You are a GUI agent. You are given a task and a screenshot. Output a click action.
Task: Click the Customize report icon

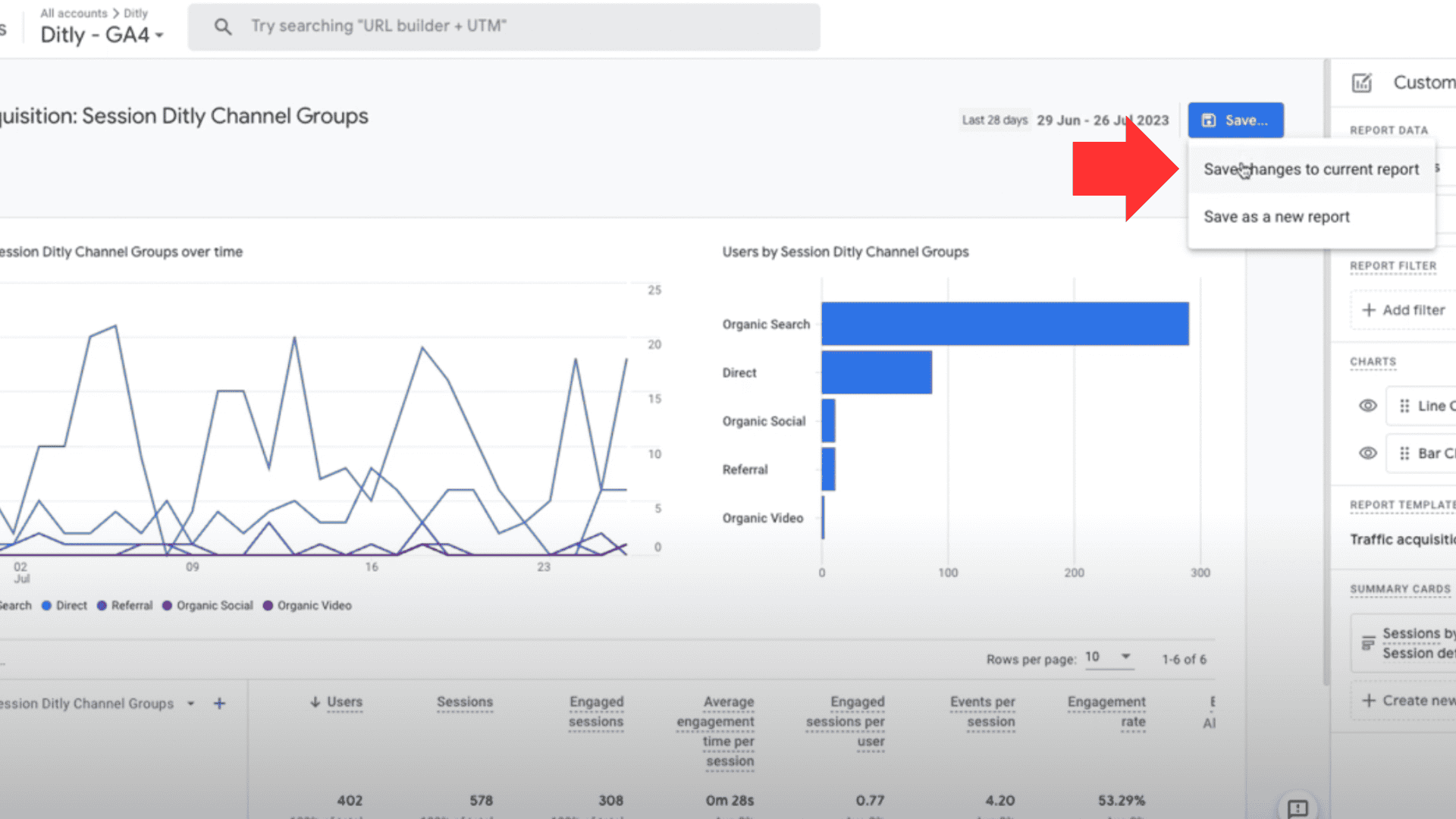point(1362,82)
